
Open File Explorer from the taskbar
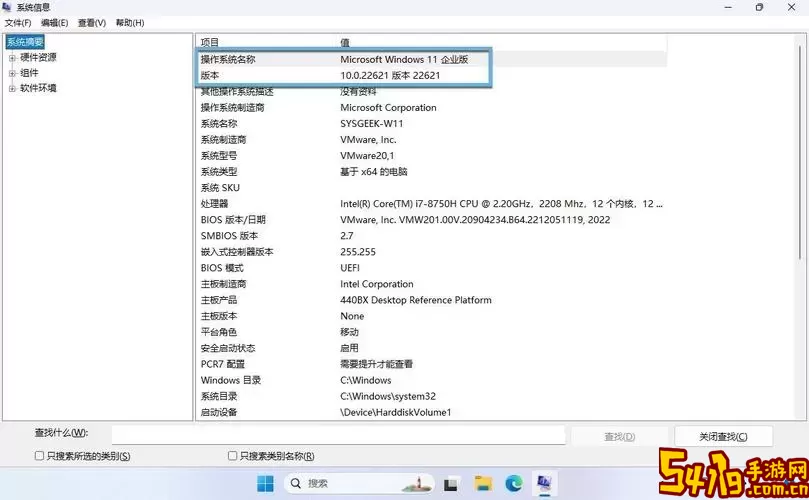tap(483, 483)
